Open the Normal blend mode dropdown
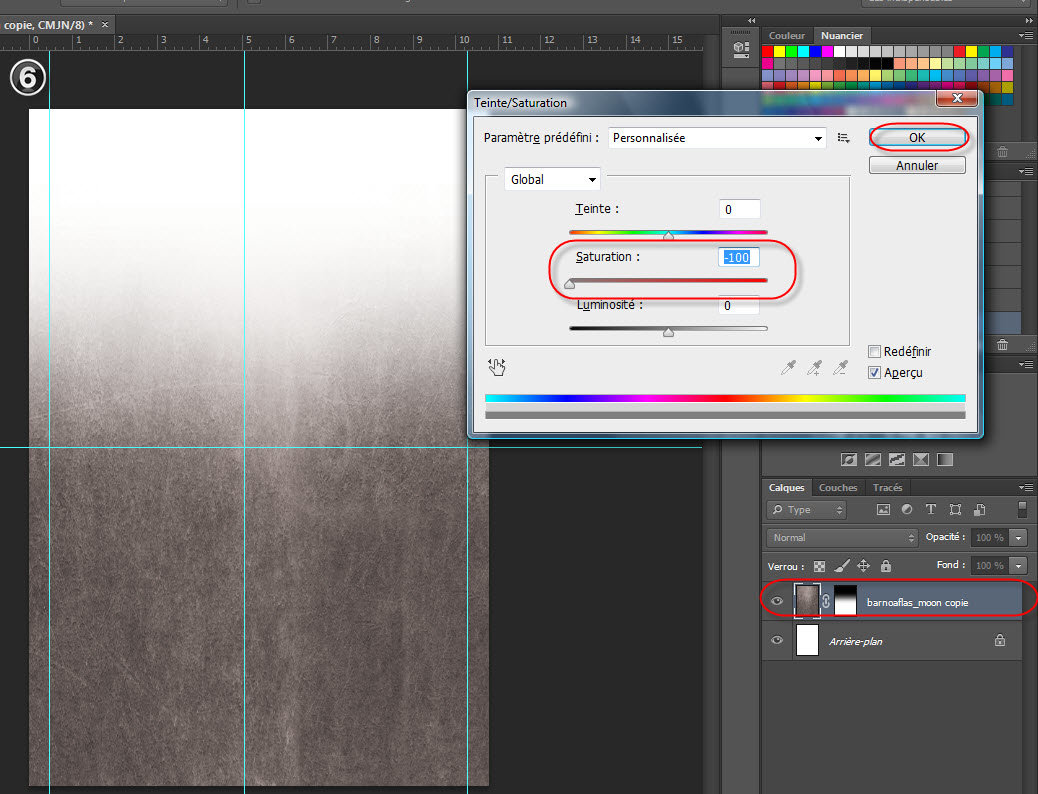The height and width of the screenshot is (794, 1038). click(x=842, y=538)
